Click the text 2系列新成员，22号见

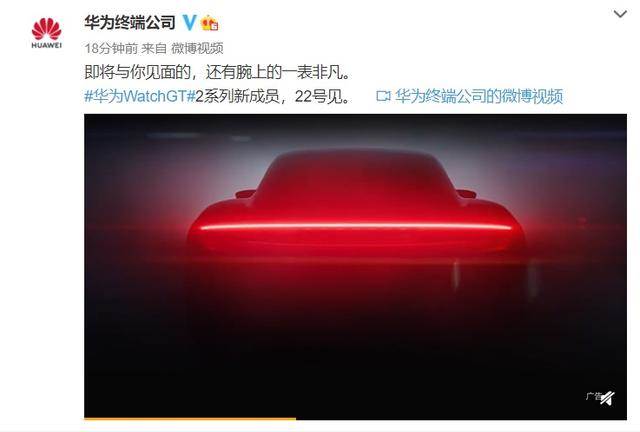click(272, 96)
